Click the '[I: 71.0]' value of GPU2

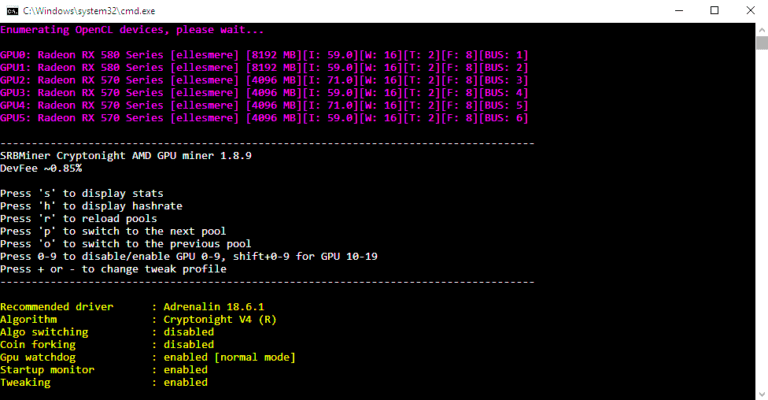[331, 80]
